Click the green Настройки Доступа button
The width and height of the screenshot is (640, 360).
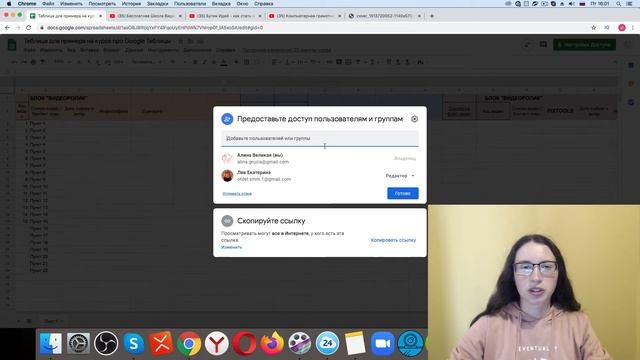[x=584, y=44]
